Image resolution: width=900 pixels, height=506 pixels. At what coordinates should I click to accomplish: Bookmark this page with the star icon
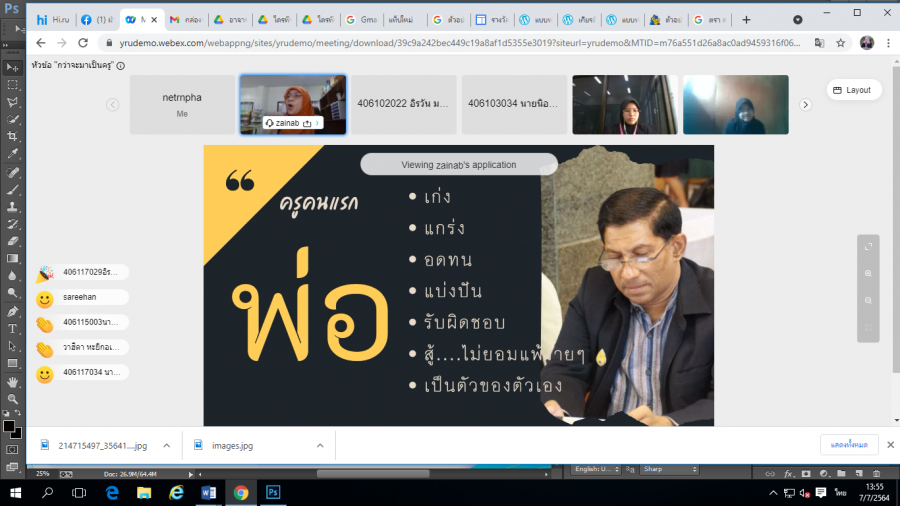[842, 43]
